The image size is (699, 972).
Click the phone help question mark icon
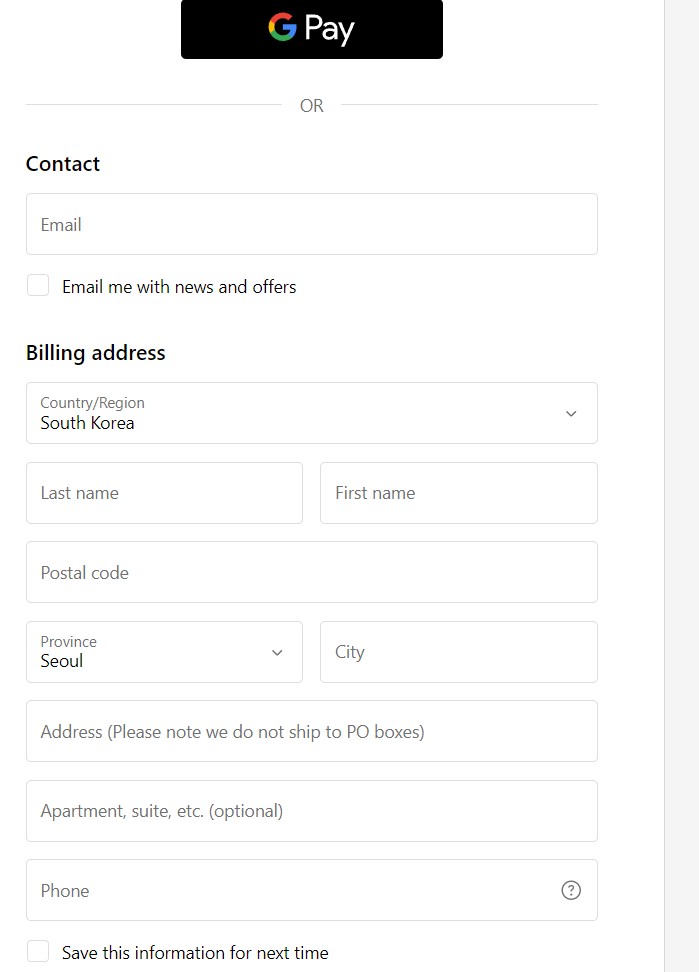[x=571, y=890]
